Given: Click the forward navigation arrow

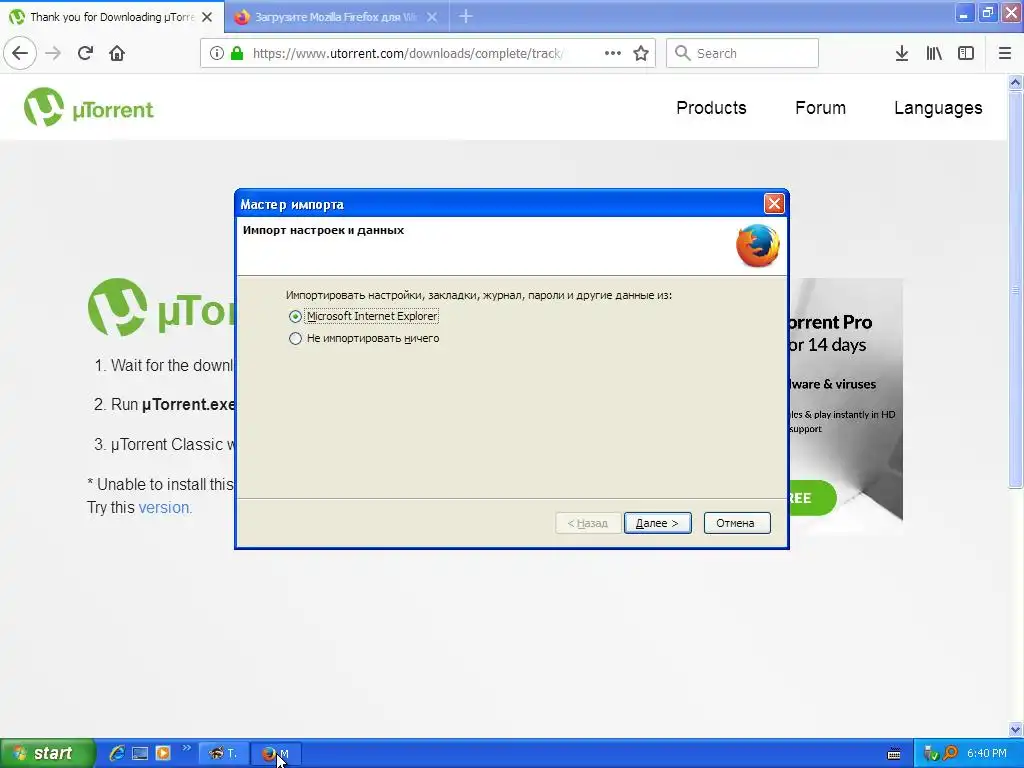Looking at the screenshot, I should 53,53.
